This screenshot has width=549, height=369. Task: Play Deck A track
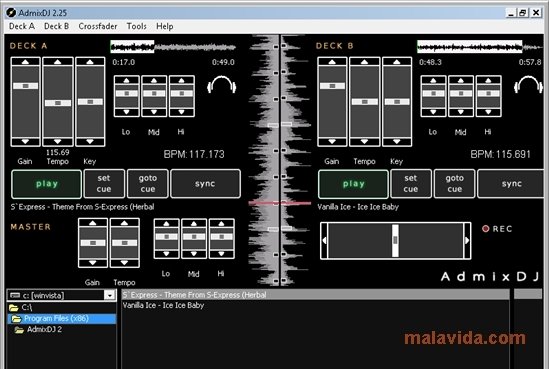[47, 184]
